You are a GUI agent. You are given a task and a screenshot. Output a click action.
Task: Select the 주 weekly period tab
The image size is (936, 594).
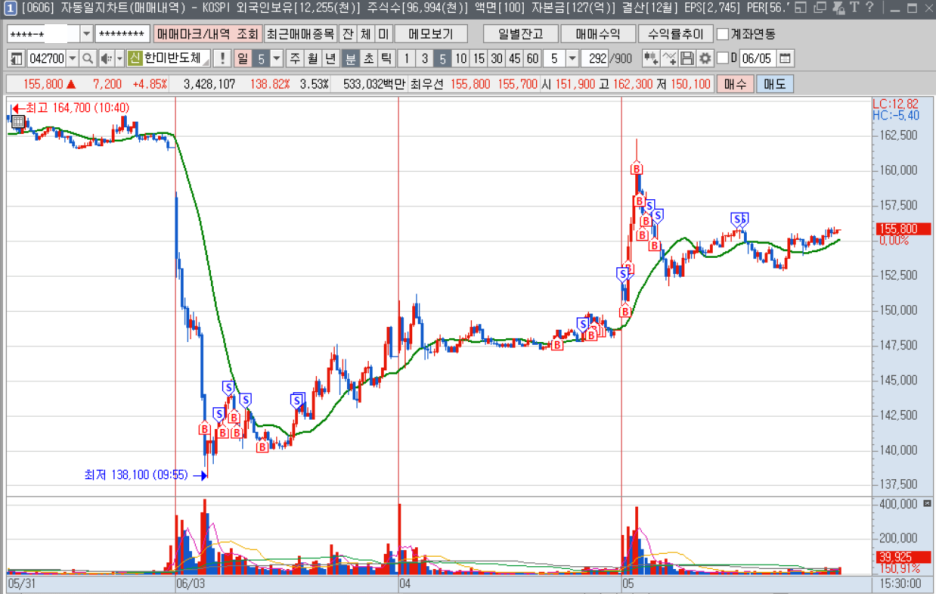294,58
